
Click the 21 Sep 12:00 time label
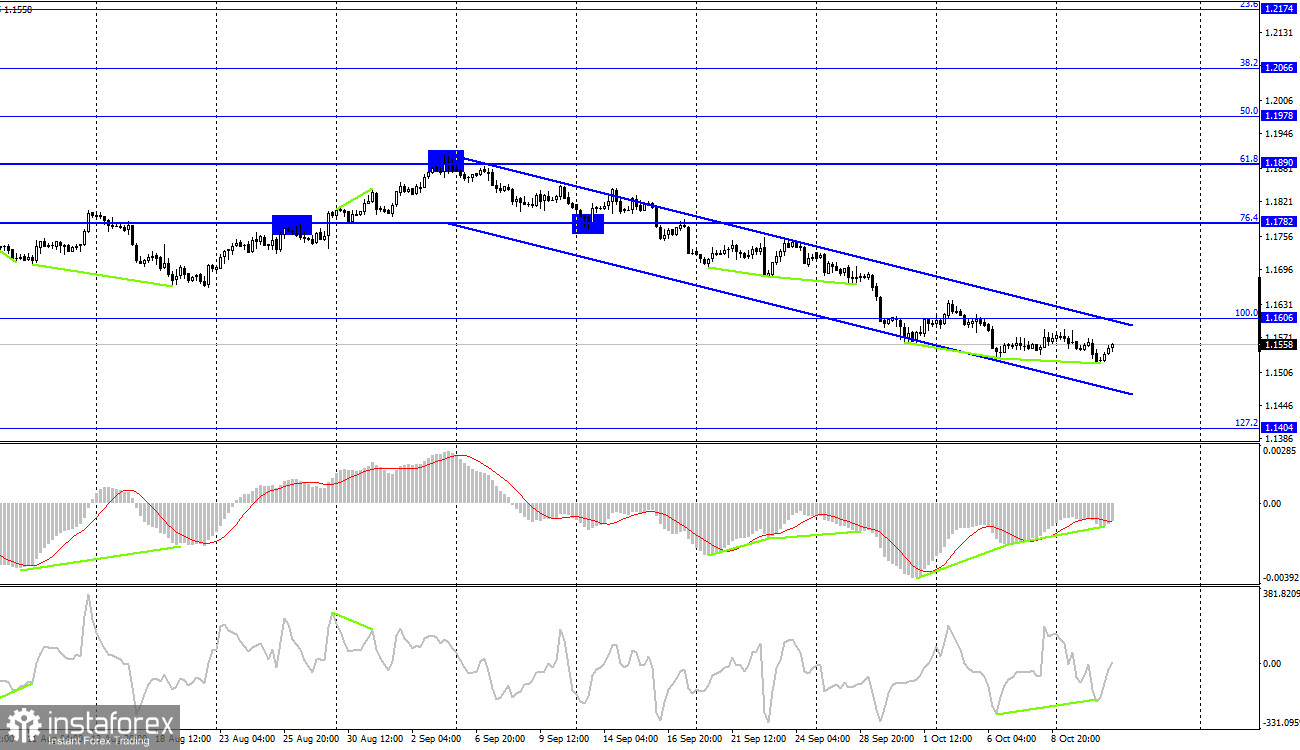tap(759, 740)
